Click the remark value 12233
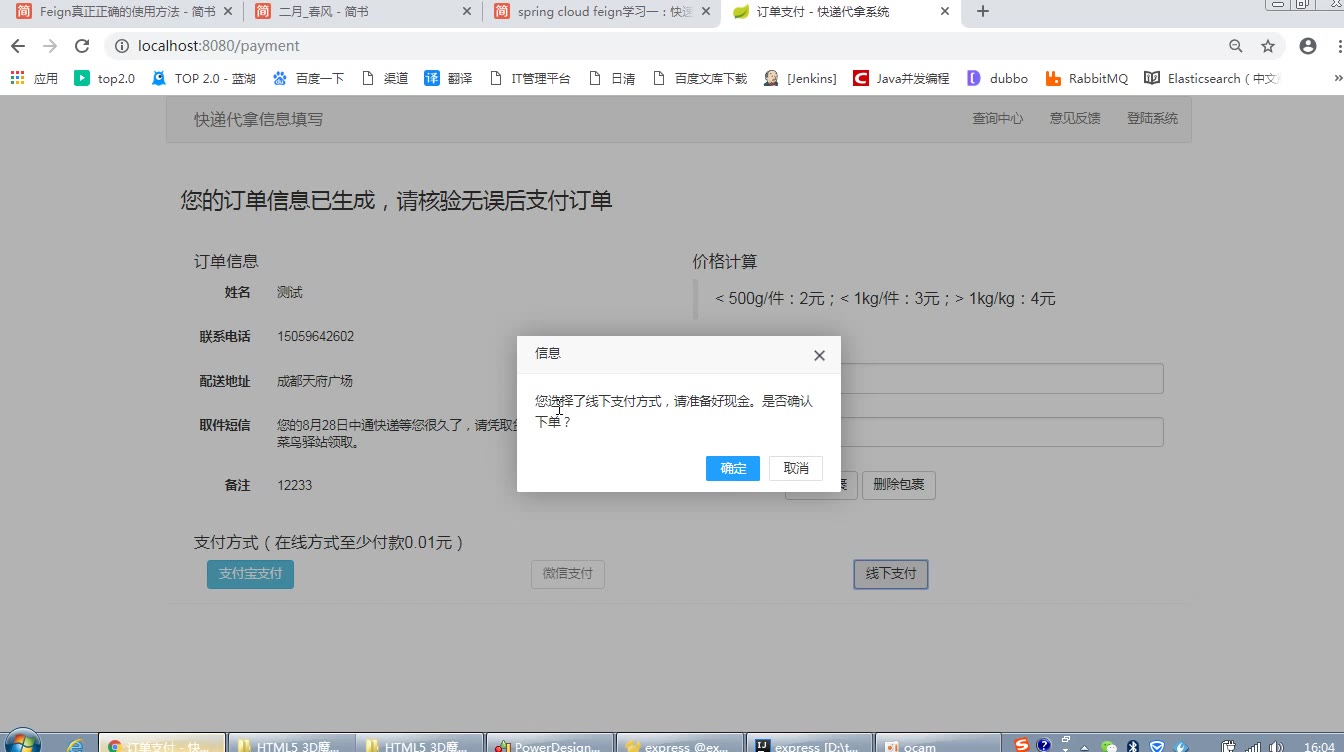1344x752 pixels. (x=295, y=485)
